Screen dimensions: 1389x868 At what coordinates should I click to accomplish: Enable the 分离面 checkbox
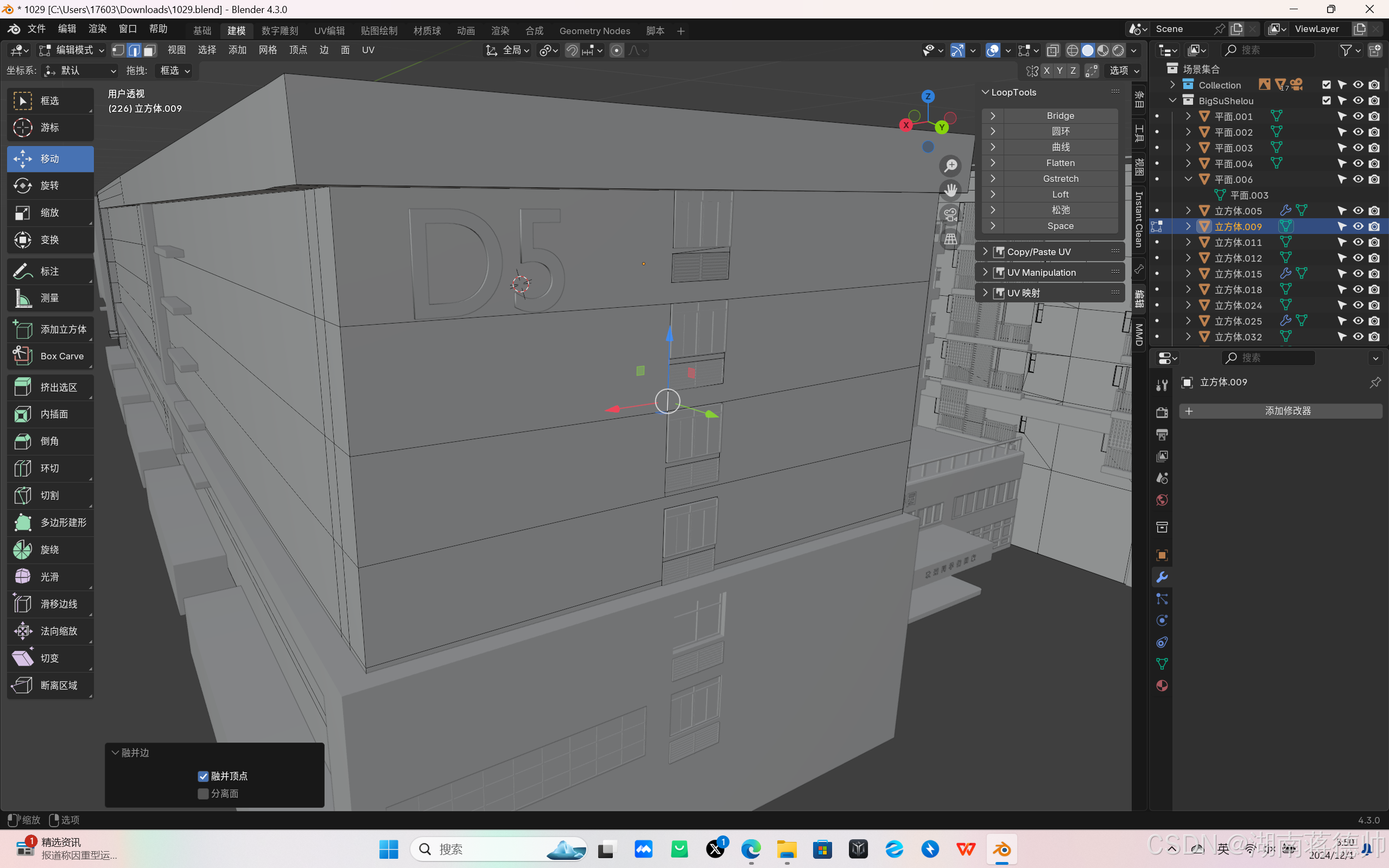pyautogui.click(x=203, y=794)
